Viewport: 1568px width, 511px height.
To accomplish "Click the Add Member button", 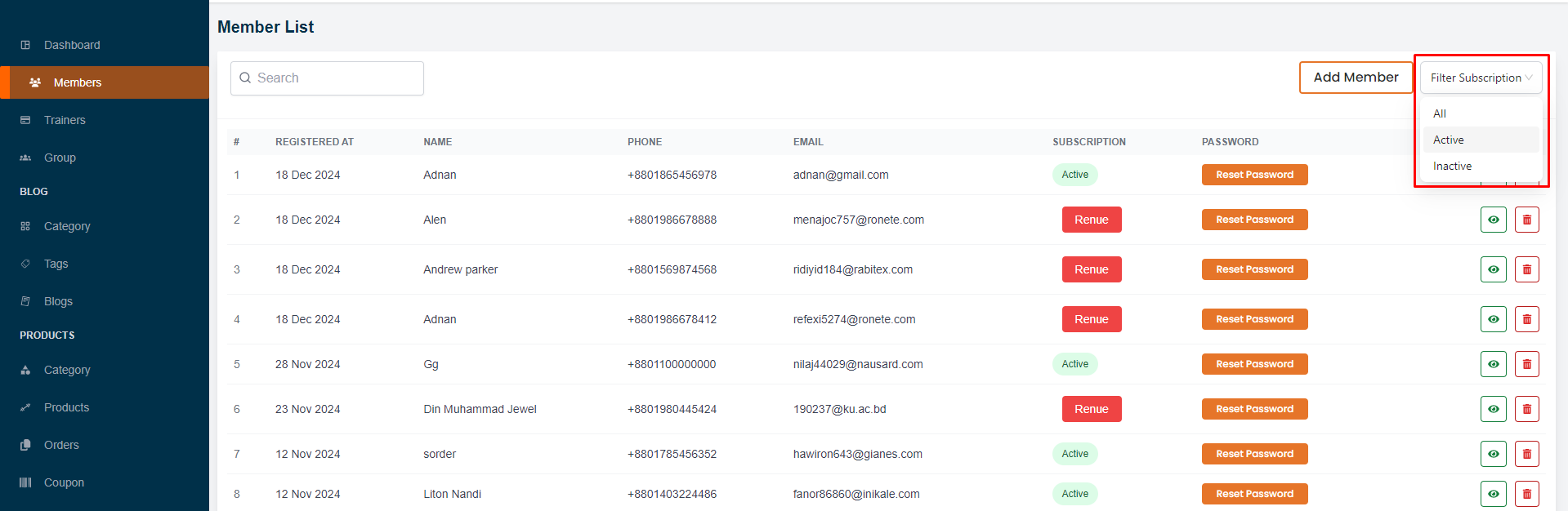I will coord(1356,78).
